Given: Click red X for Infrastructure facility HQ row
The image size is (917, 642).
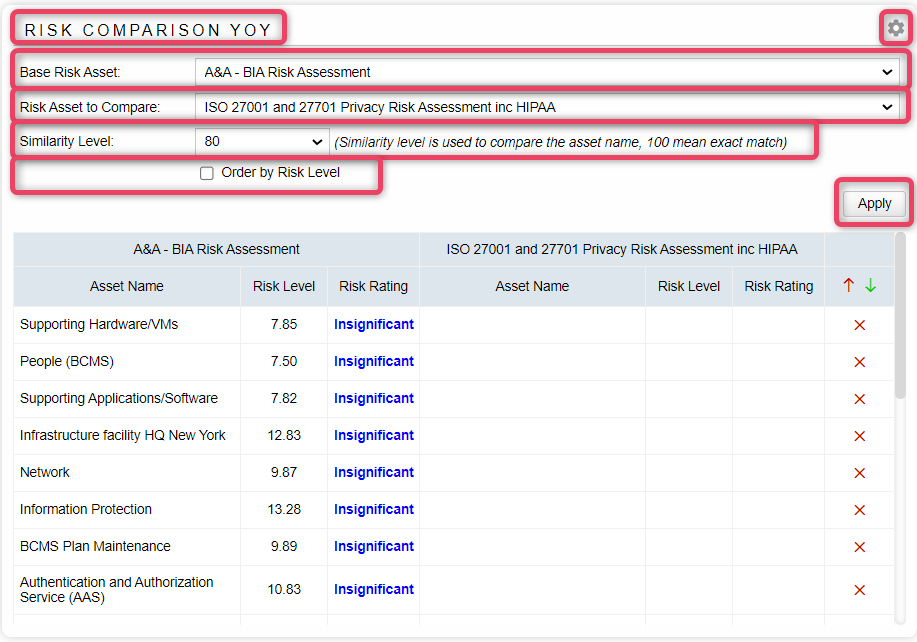Looking at the screenshot, I should point(859,436).
